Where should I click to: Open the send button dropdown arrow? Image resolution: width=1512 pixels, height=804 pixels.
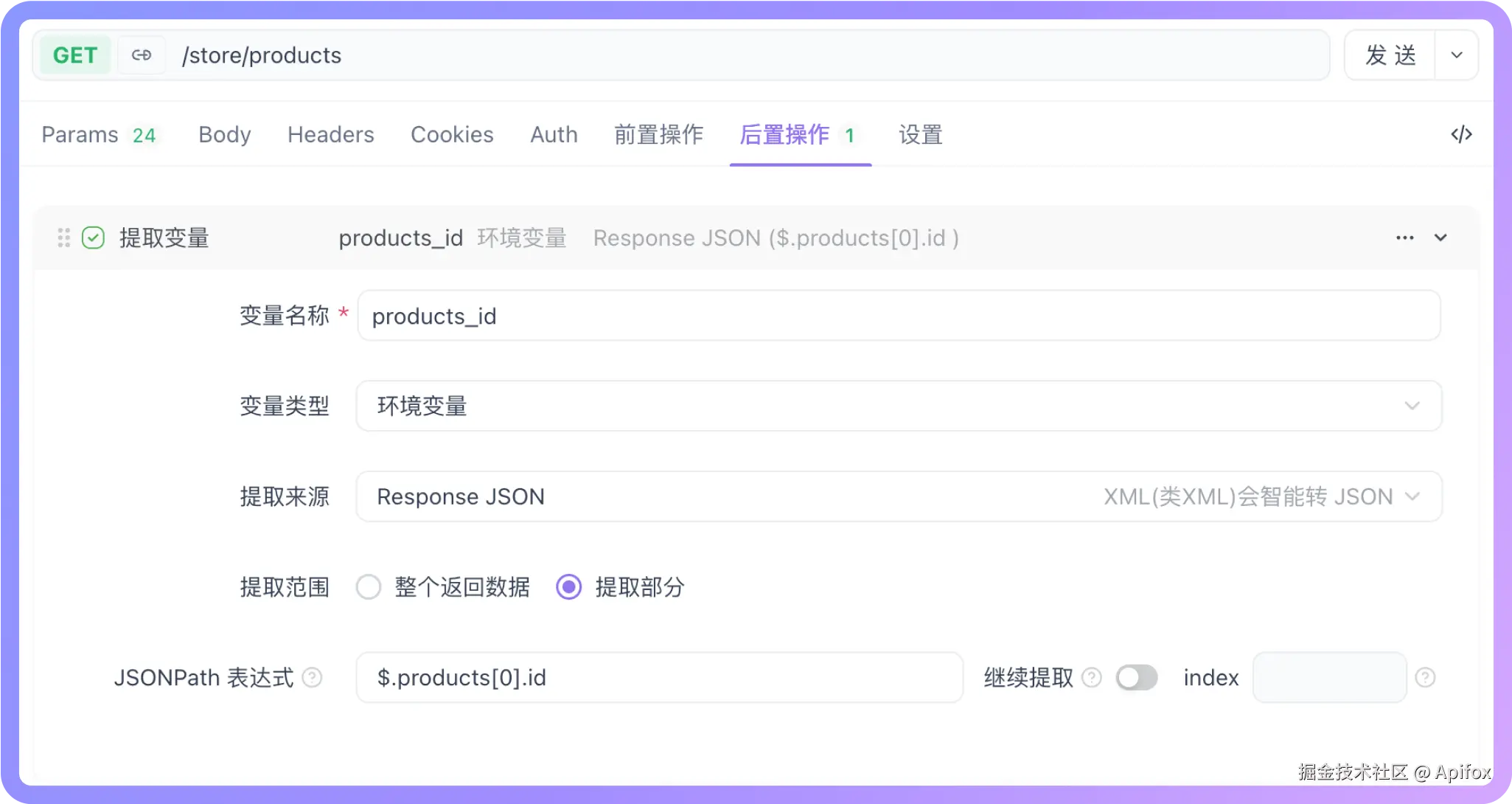(1456, 55)
